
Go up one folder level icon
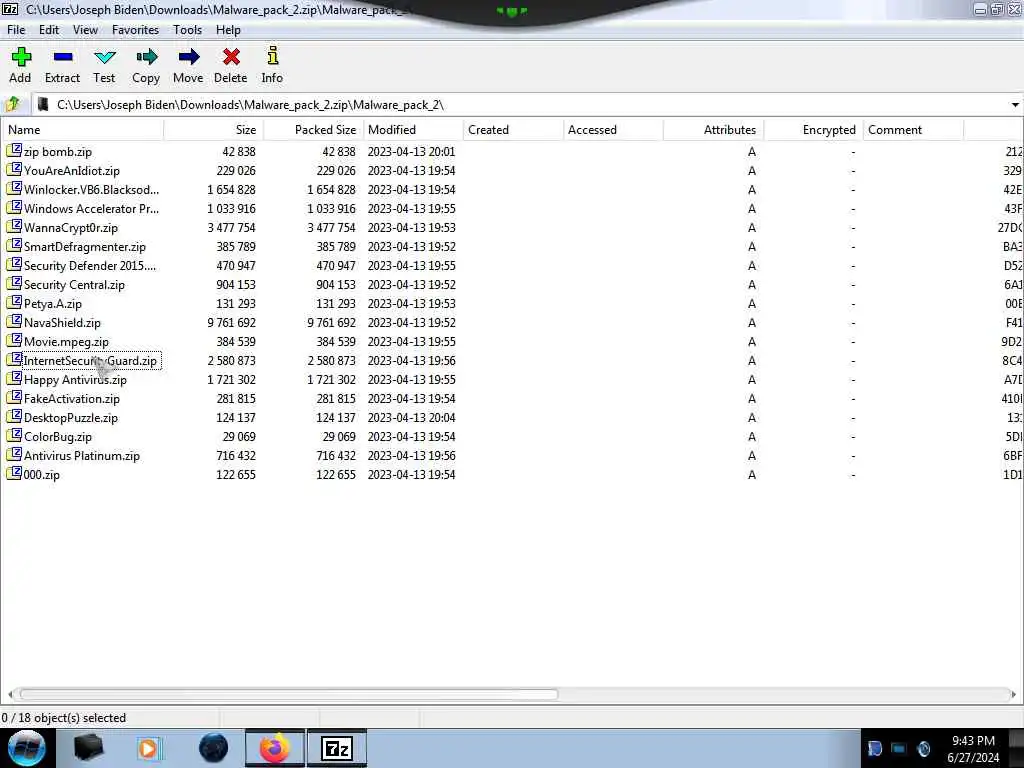pos(13,104)
